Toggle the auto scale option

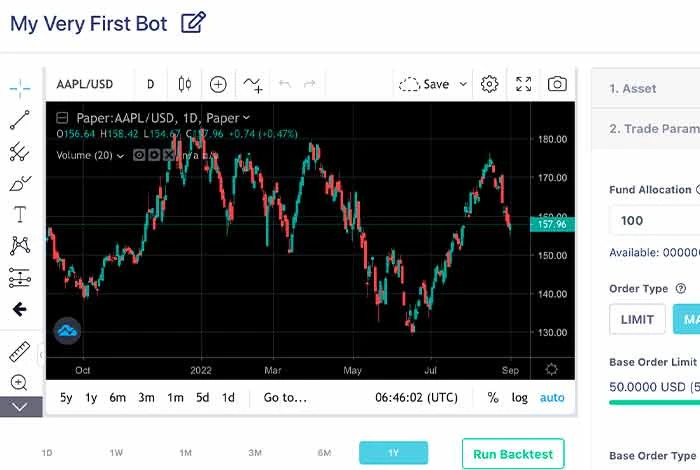click(552, 397)
